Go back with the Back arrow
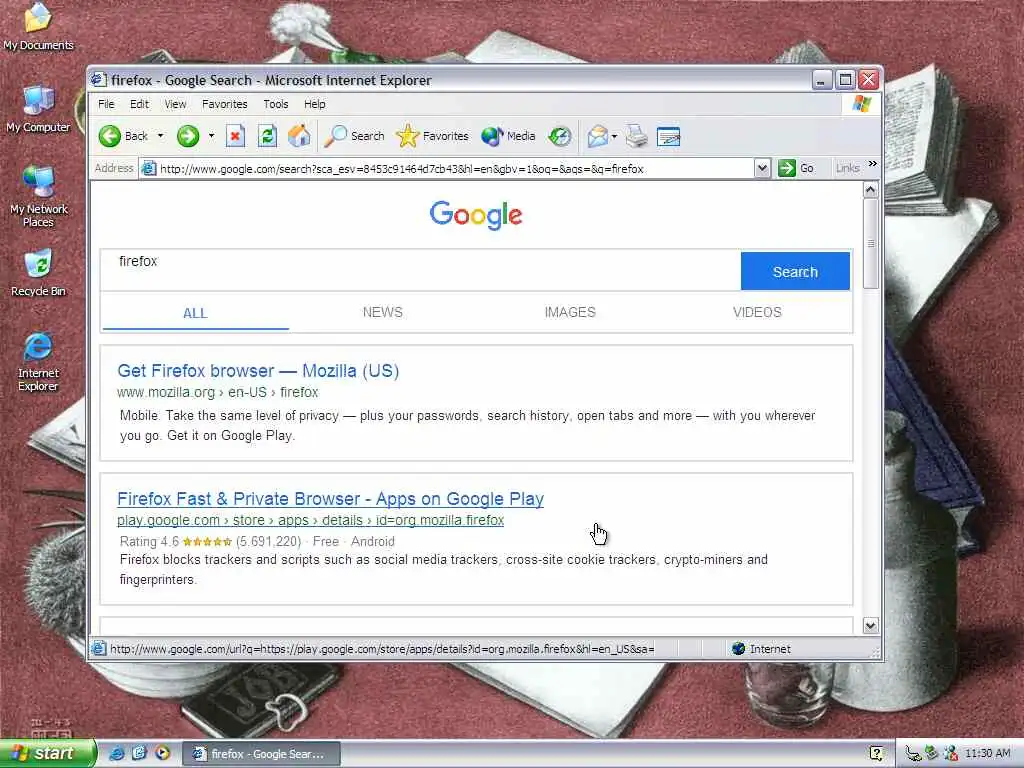 [123, 136]
